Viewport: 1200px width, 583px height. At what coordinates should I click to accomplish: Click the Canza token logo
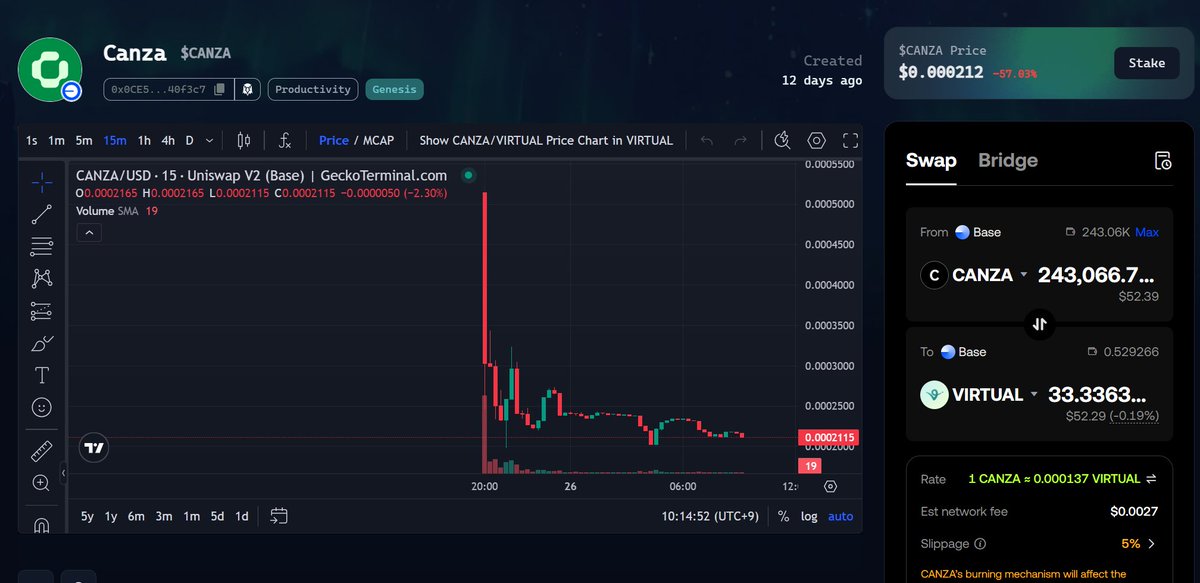(50, 69)
